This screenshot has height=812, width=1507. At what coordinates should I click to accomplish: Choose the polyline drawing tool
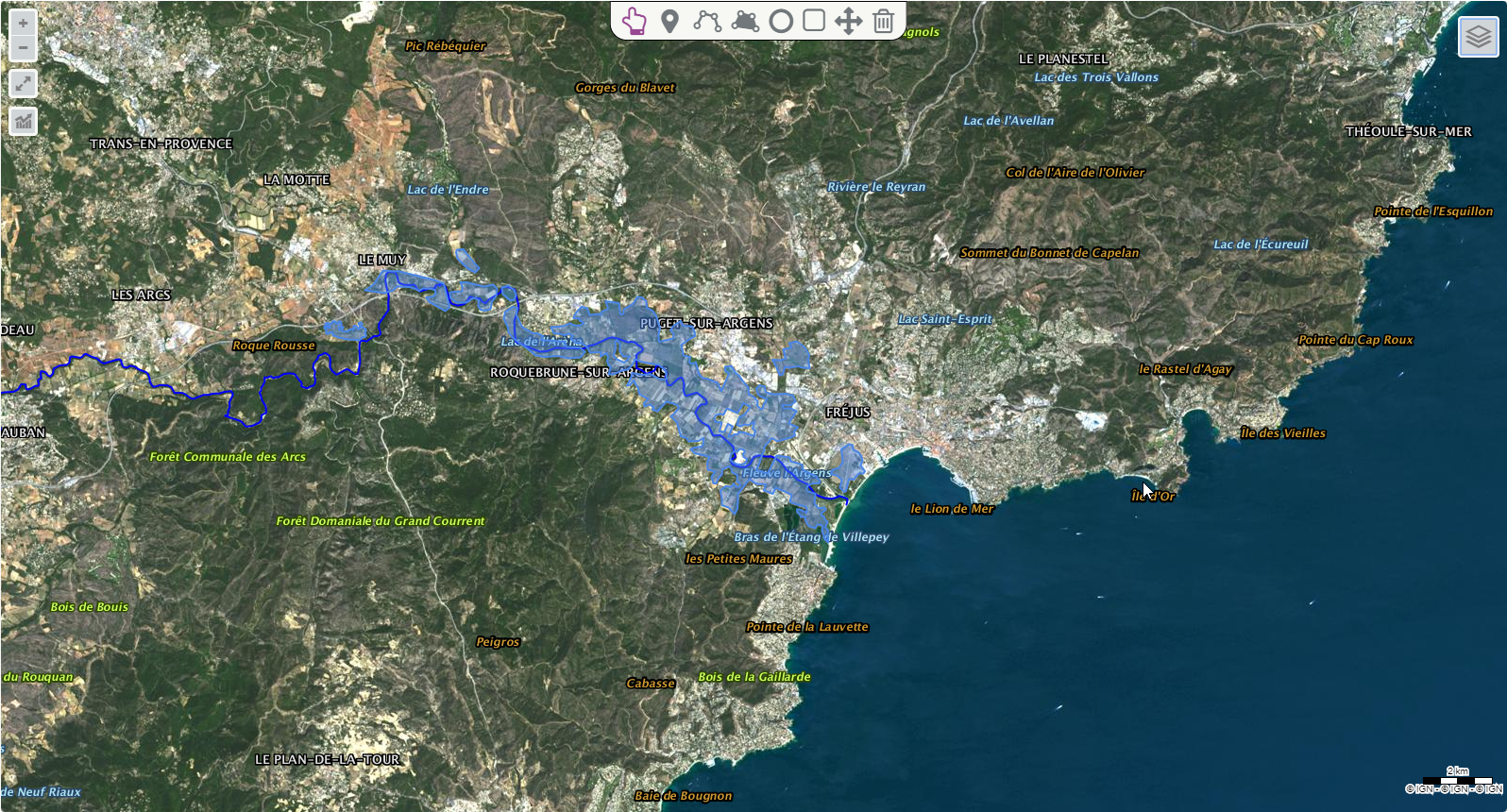[x=706, y=21]
